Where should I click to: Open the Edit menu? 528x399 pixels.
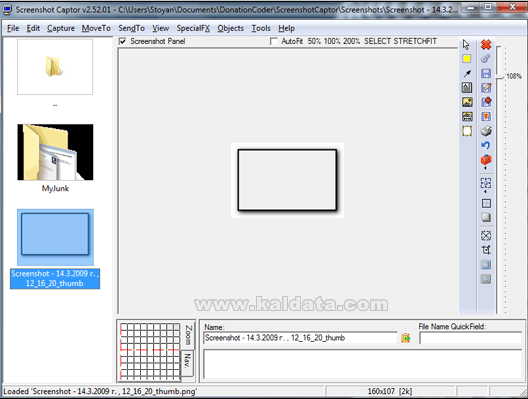(33, 28)
